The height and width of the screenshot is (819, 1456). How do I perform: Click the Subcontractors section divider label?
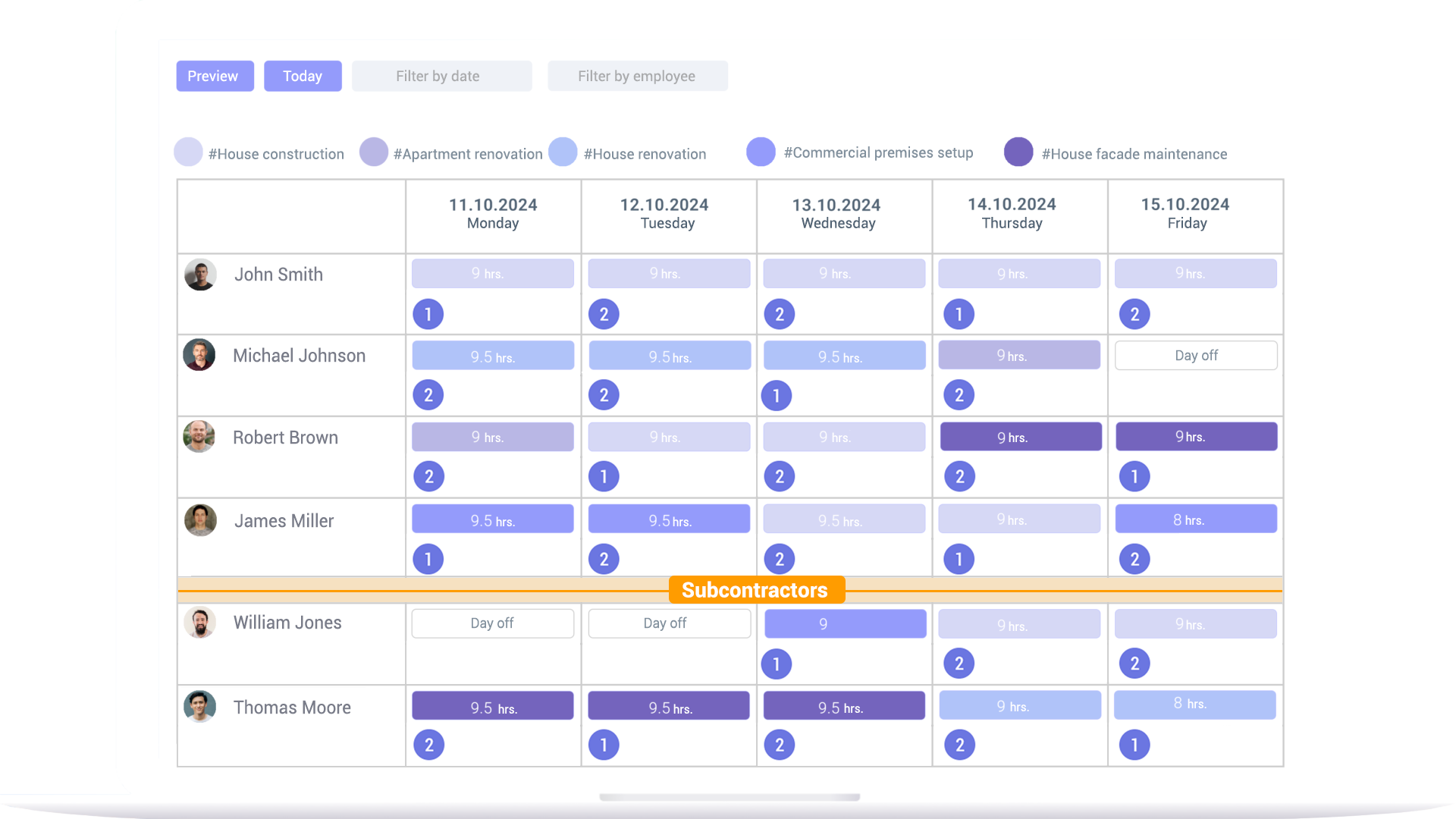[x=756, y=590]
